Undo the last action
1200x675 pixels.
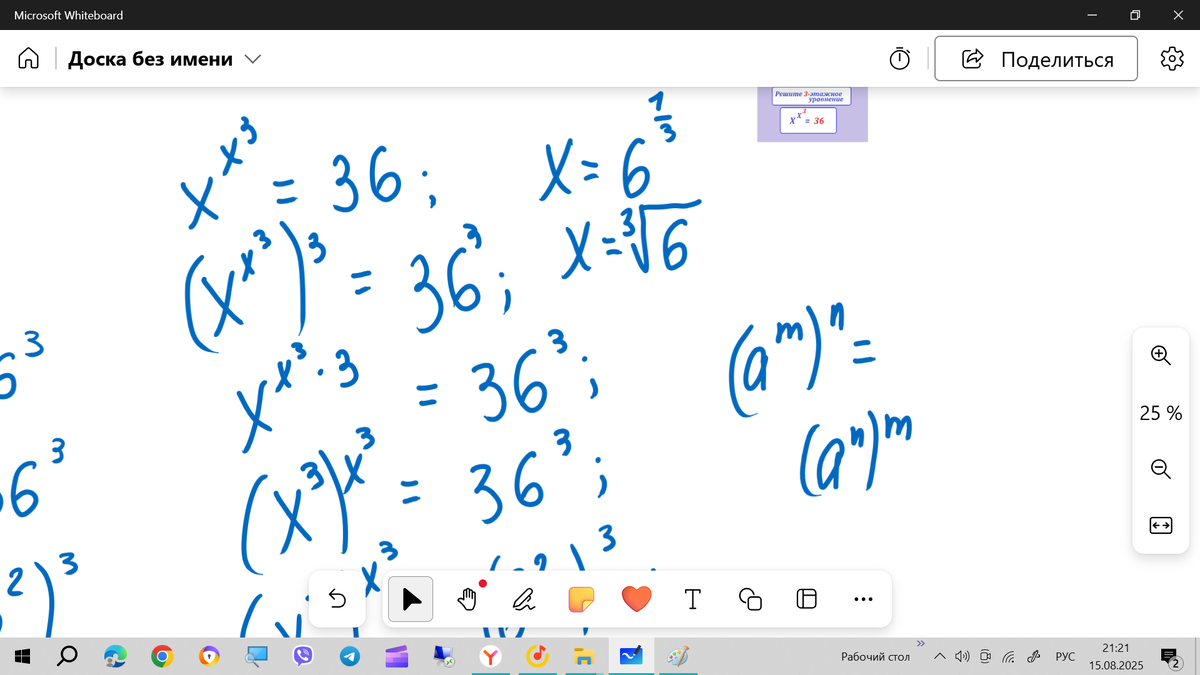tap(337, 599)
